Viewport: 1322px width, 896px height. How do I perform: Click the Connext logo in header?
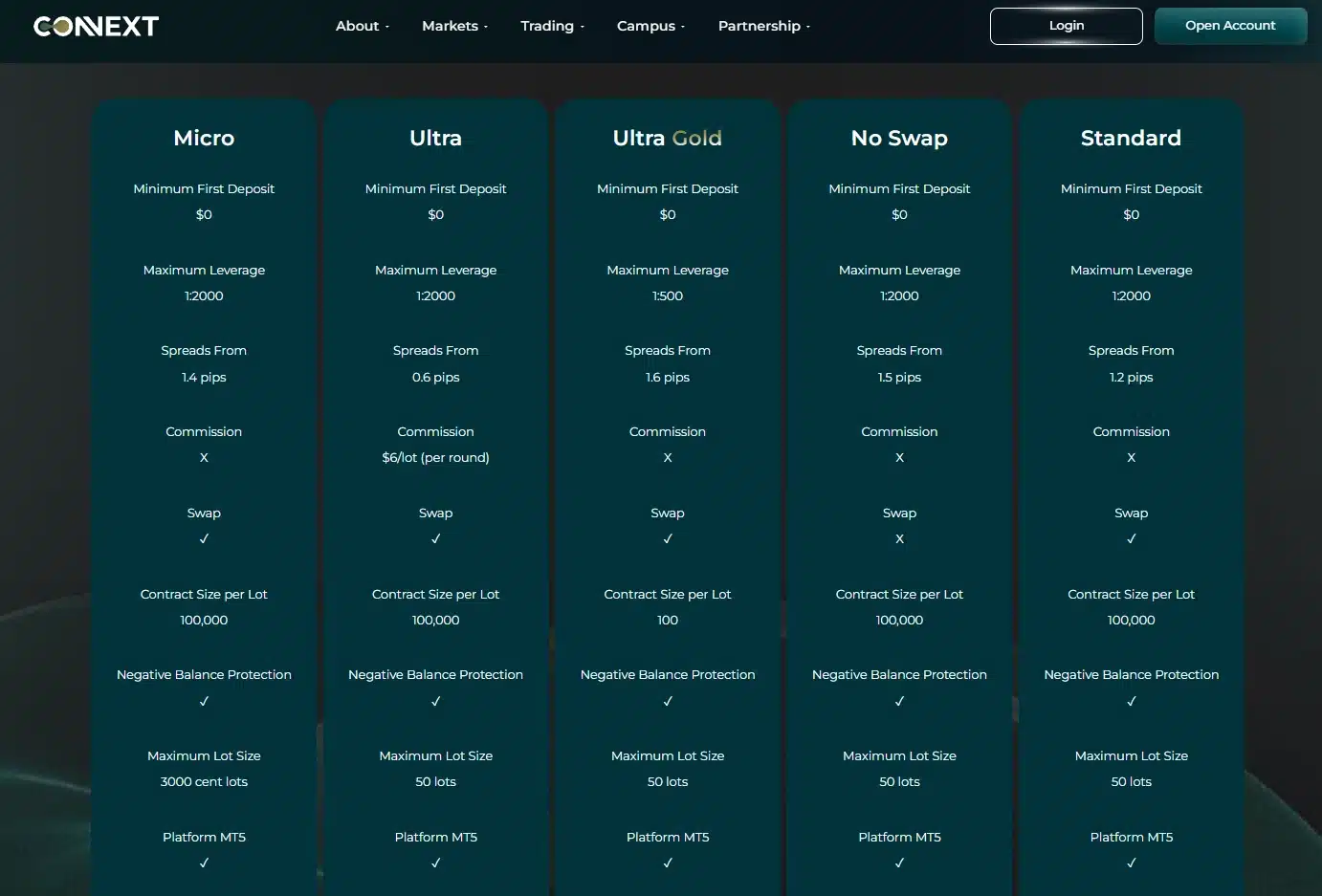96,27
